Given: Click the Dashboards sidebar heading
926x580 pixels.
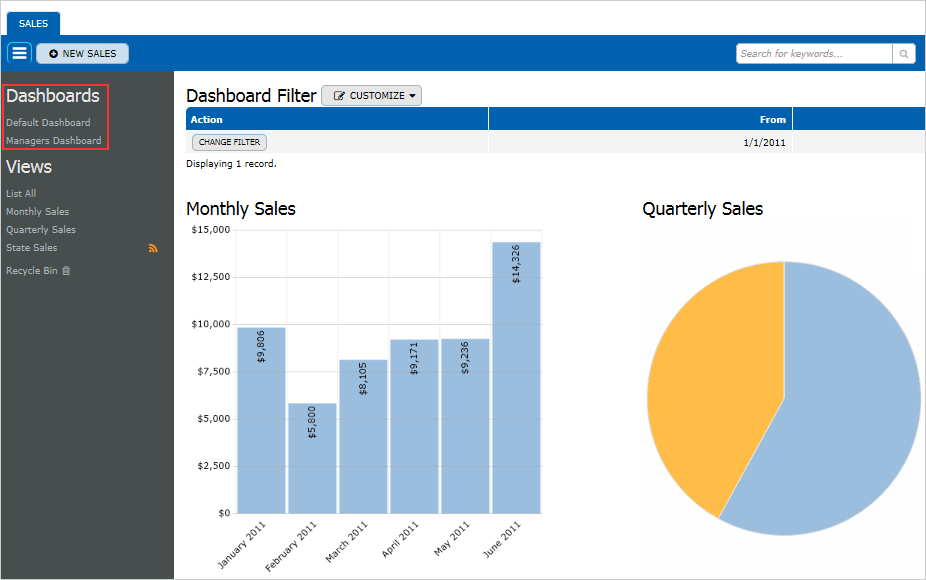Looking at the screenshot, I should tap(53, 96).
